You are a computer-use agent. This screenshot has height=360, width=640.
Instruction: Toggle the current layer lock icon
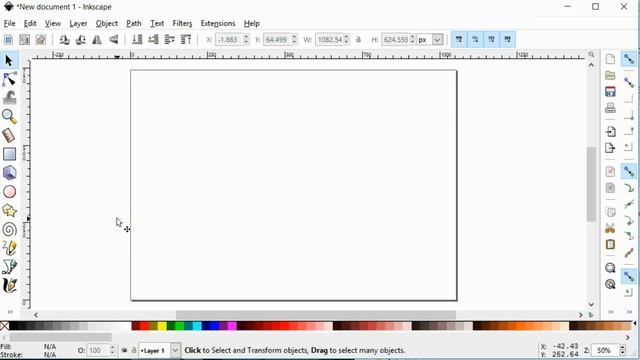133,351
